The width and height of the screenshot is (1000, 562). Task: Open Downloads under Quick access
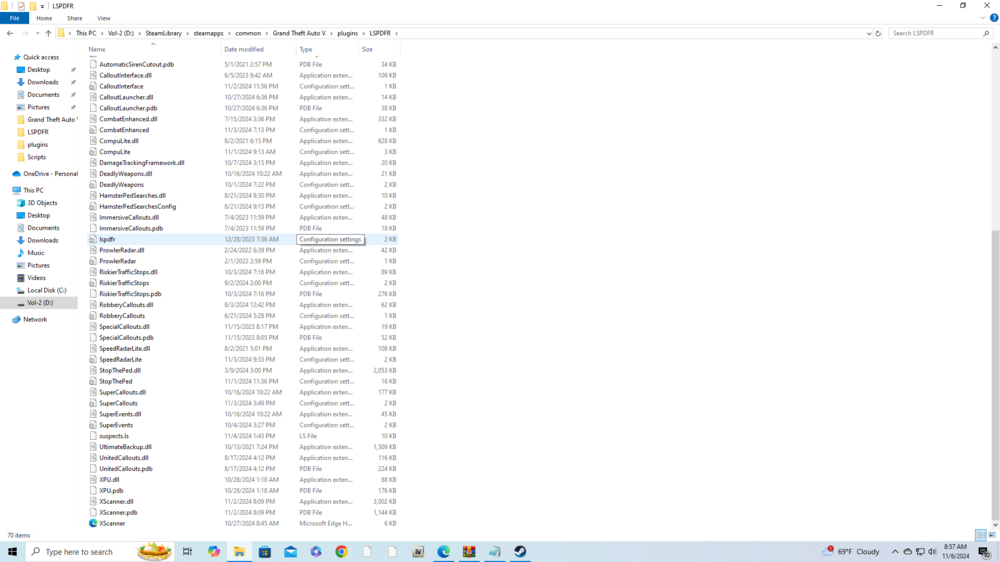[42, 82]
